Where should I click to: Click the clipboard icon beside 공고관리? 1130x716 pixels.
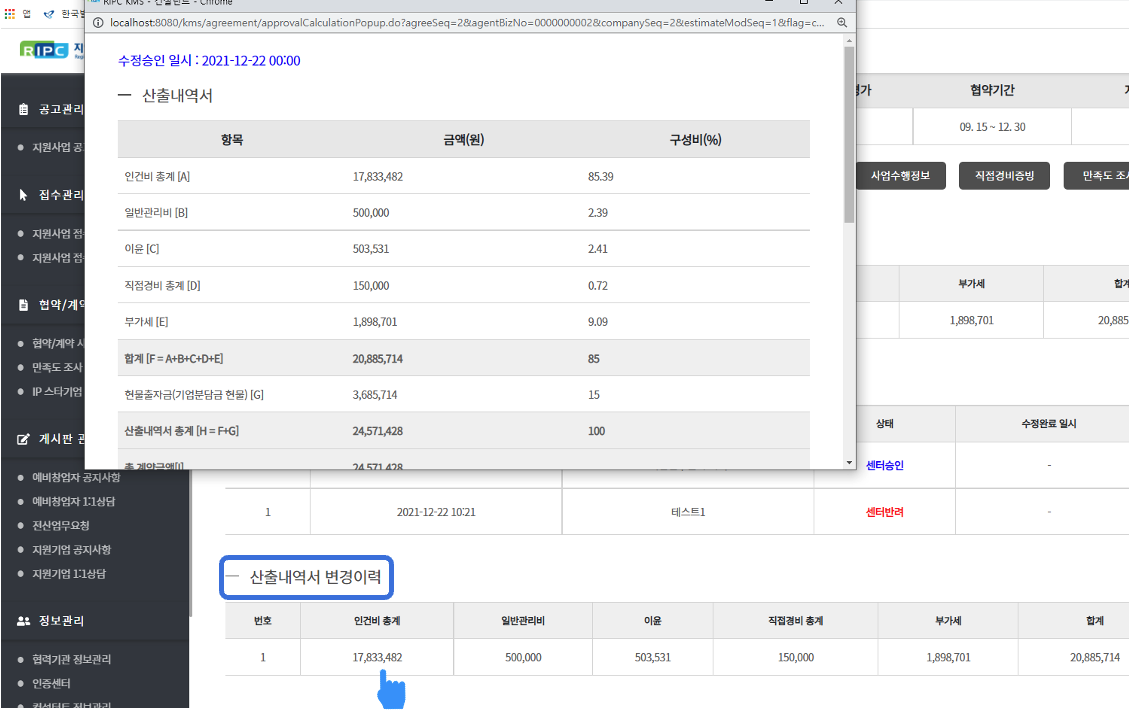click(23, 109)
